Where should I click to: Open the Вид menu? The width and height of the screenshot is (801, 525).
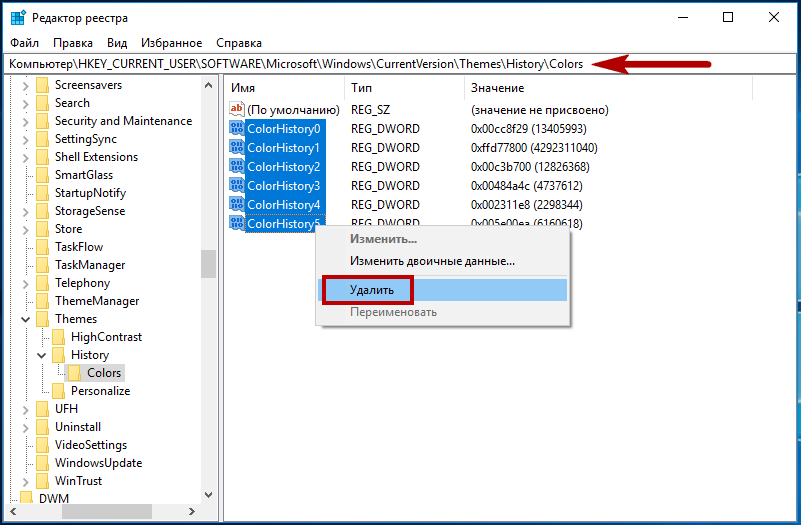coord(117,43)
